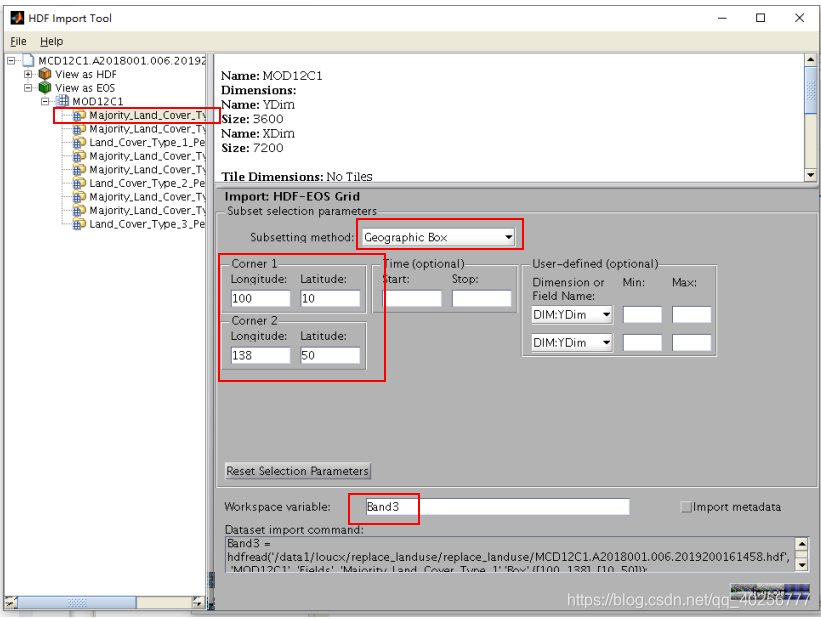This screenshot has height=619, width=821.
Task: Click the Land_Cover_Type_1_Pe field icon
Action: (79, 142)
